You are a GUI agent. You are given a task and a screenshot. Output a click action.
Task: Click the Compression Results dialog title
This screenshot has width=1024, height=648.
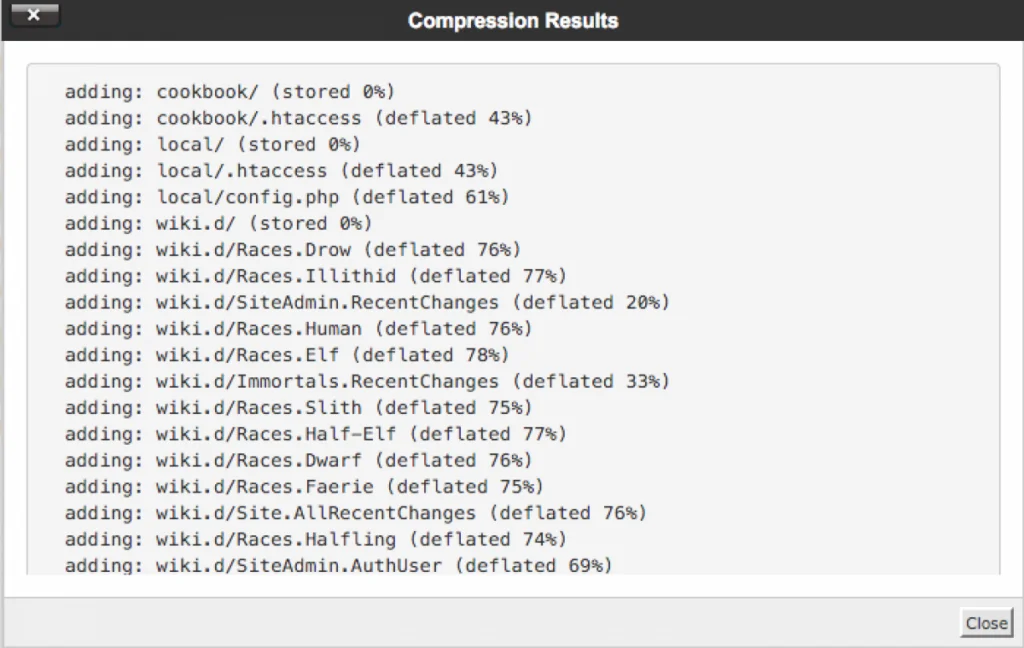[513, 21]
